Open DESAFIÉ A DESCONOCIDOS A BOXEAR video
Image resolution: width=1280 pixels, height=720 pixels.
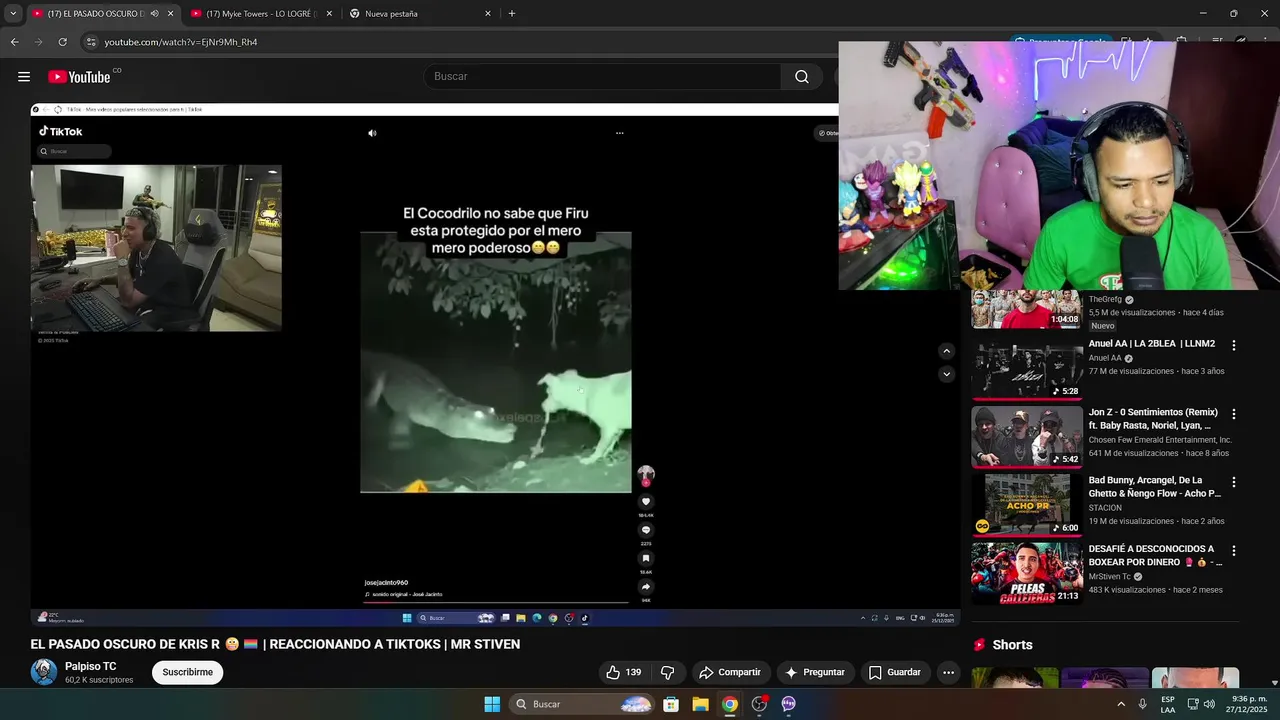[x=1027, y=573]
